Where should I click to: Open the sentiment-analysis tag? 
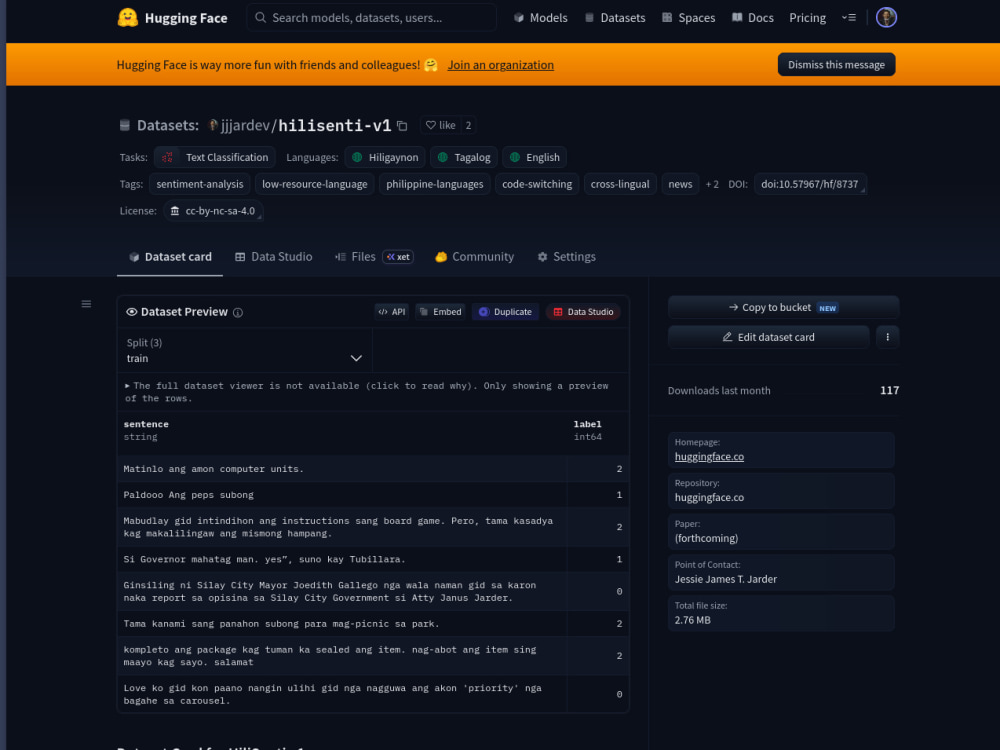(x=200, y=184)
